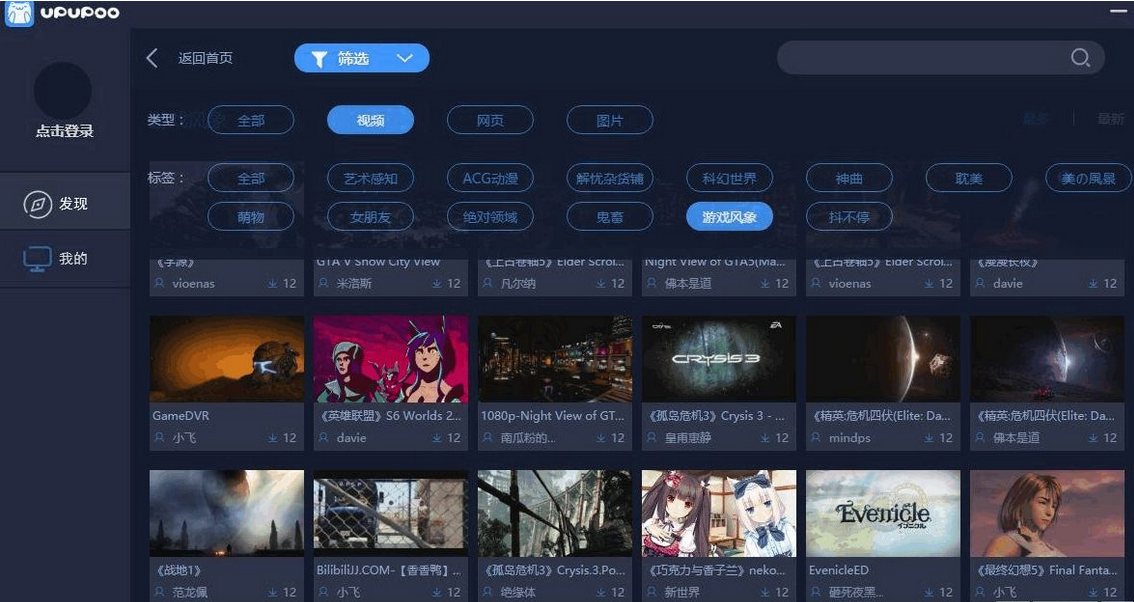This screenshot has height=602, width=1134.
Task: Click the search magnifier icon
Action: pos(1080,58)
